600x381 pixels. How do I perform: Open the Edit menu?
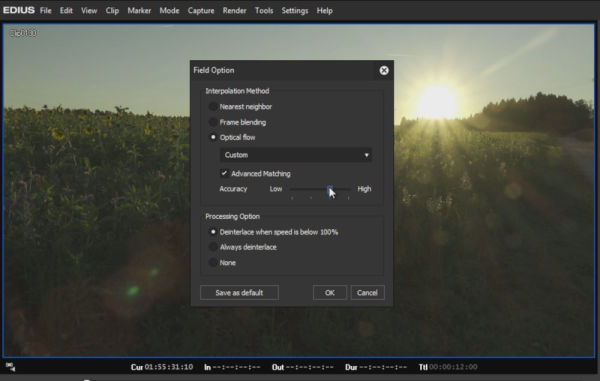pyautogui.click(x=66, y=11)
